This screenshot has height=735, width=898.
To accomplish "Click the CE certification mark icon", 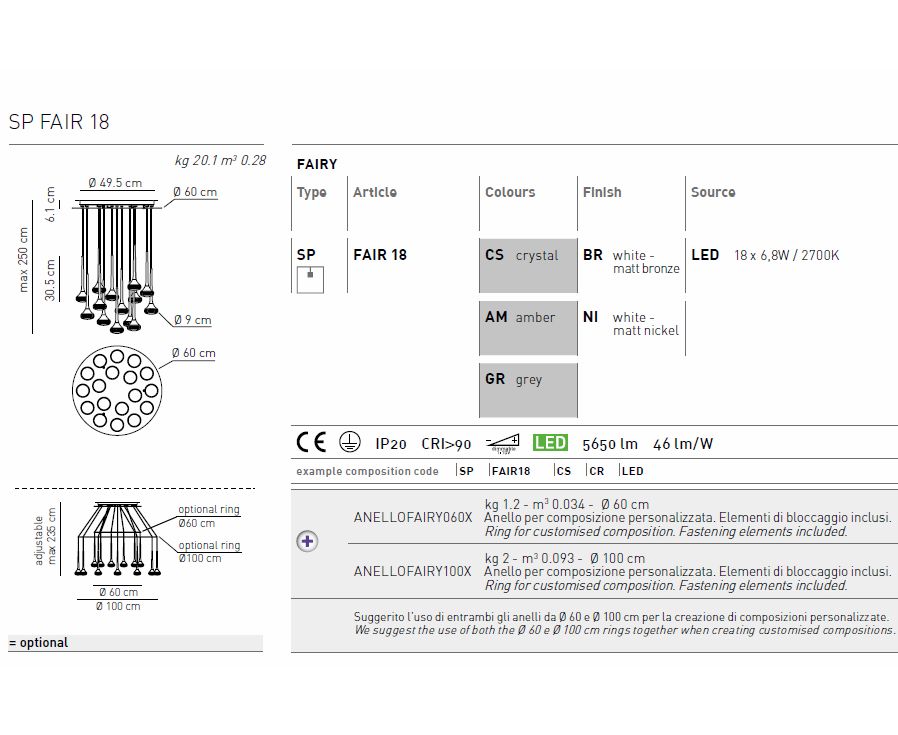I will [313, 444].
